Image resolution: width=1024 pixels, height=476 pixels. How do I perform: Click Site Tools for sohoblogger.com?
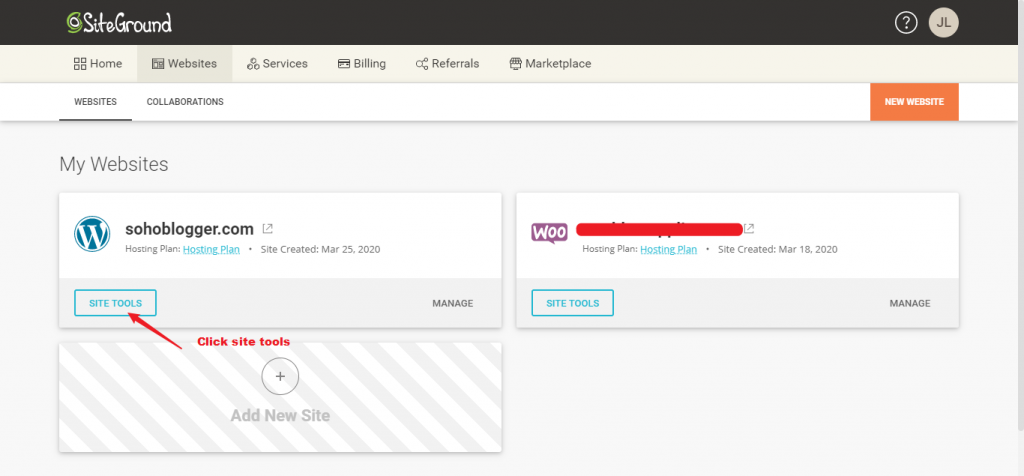[x=115, y=303]
